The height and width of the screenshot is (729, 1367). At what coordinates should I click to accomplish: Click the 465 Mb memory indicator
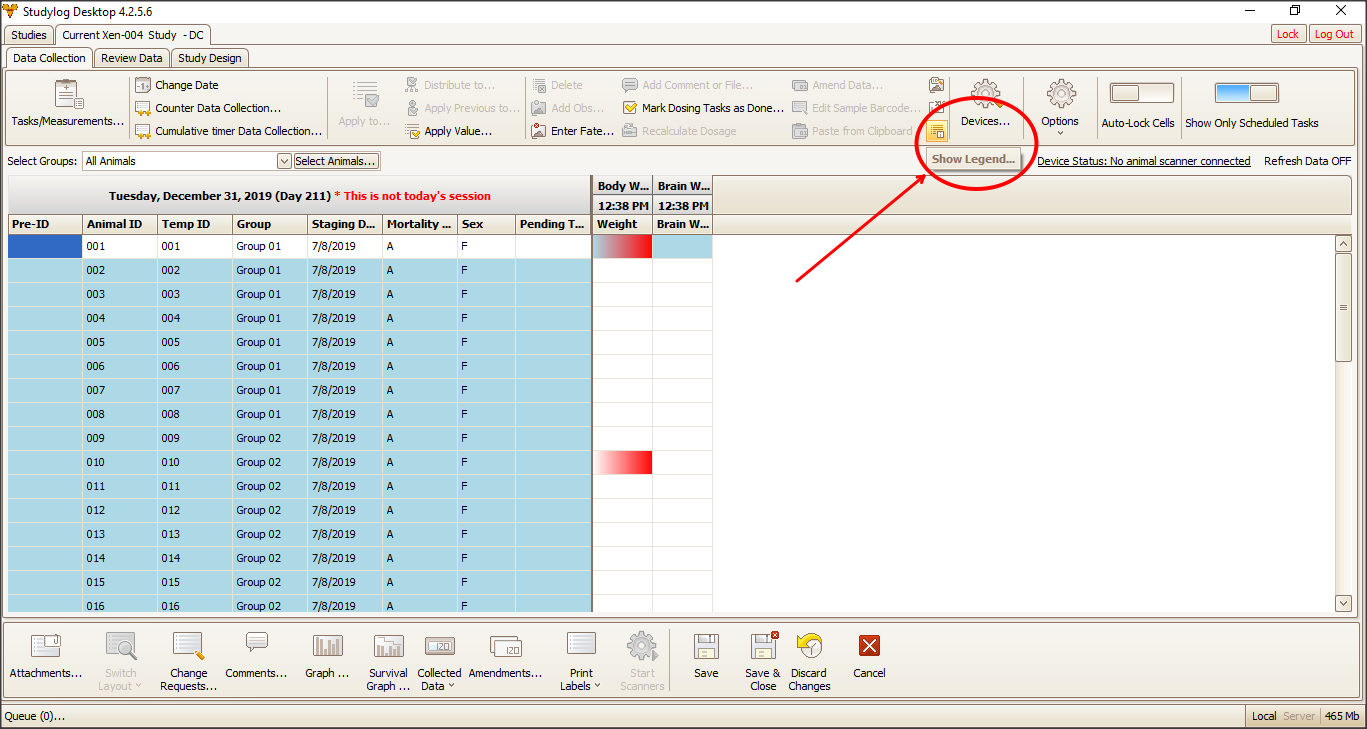1342,716
